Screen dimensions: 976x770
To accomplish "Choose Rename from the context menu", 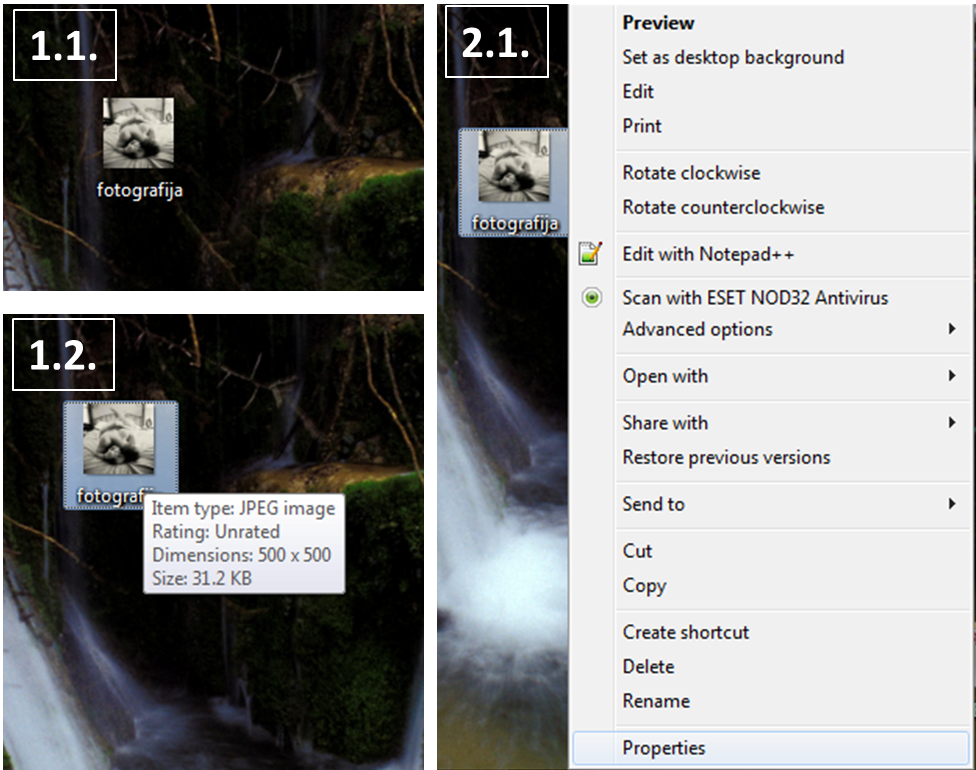I will (x=656, y=702).
